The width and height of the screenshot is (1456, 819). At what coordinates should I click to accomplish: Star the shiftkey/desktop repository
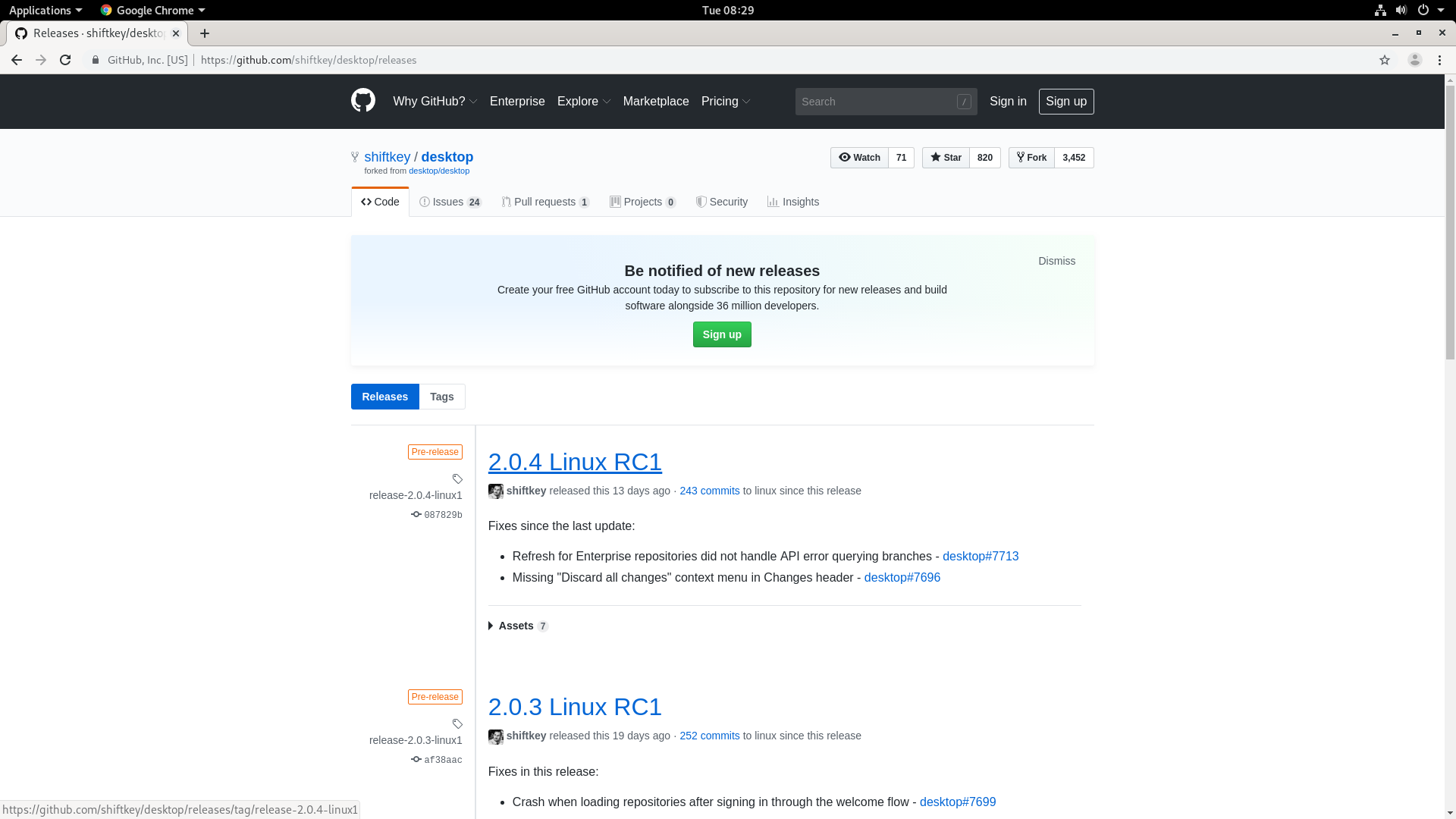pyautogui.click(x=946, y=158)
